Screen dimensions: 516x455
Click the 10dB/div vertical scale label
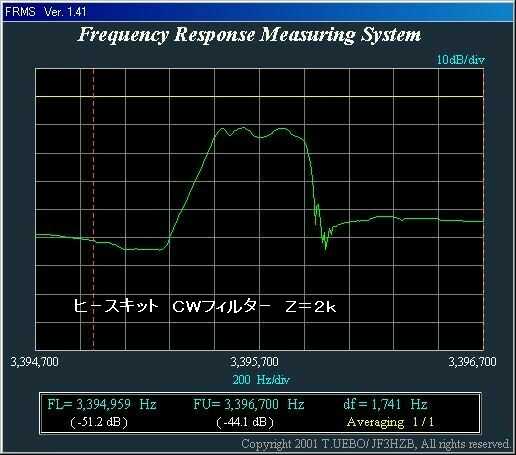[461, 60]
